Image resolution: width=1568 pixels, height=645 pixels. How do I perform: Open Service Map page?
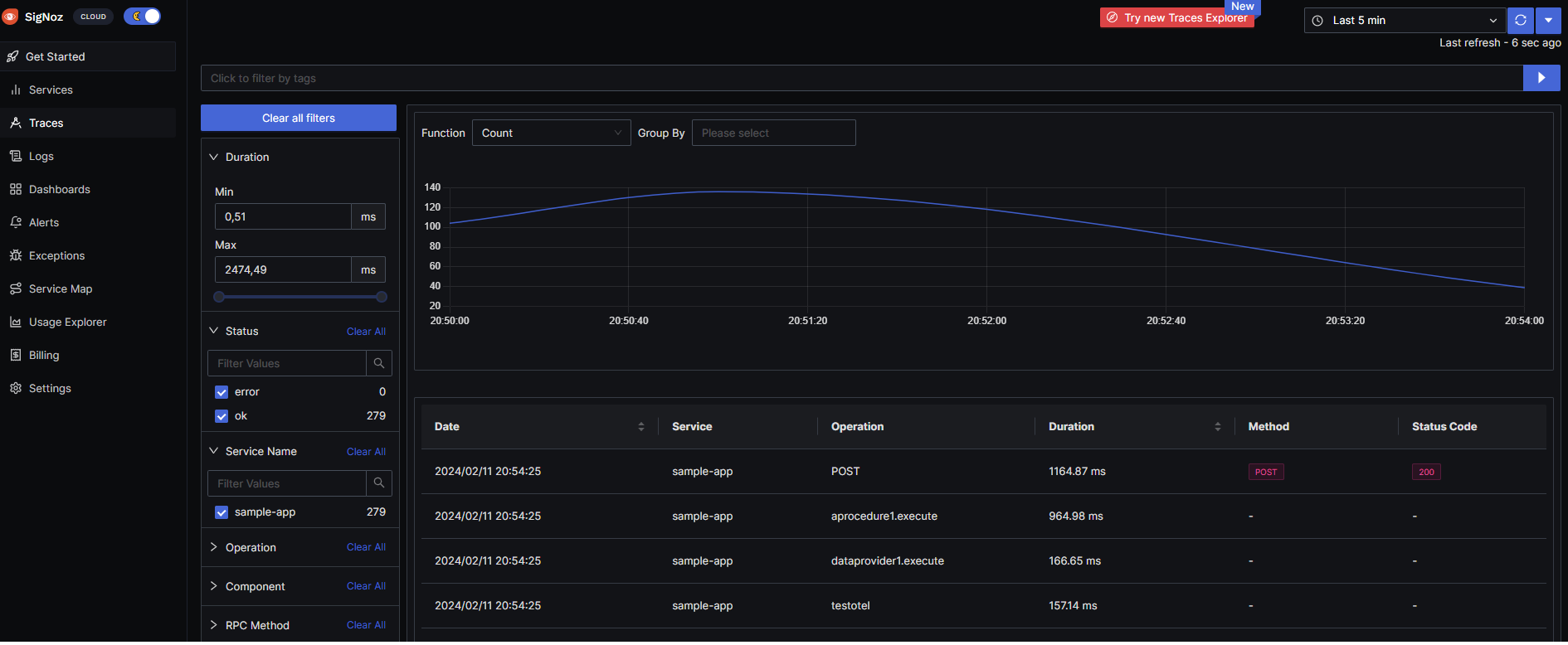click(88, 289)
